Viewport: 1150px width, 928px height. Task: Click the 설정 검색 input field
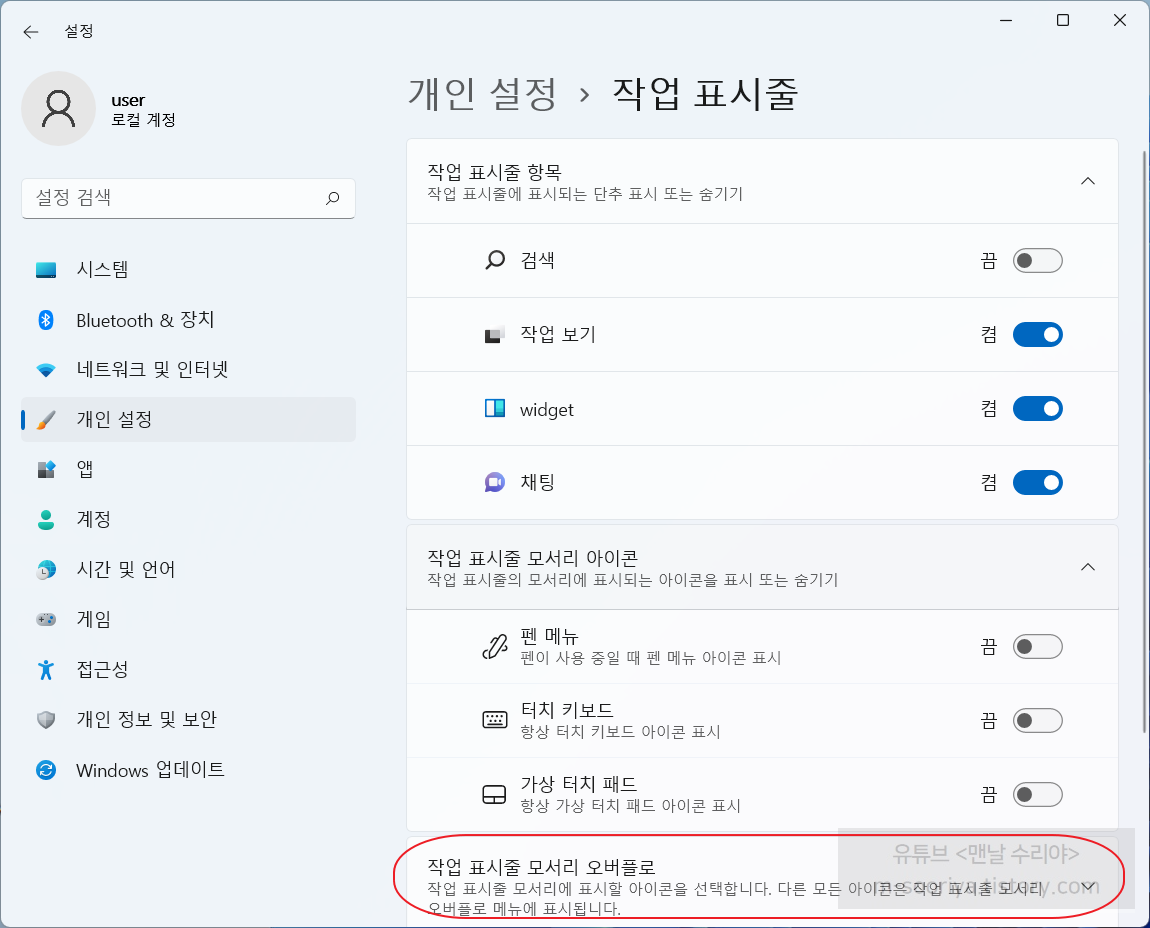188,198
